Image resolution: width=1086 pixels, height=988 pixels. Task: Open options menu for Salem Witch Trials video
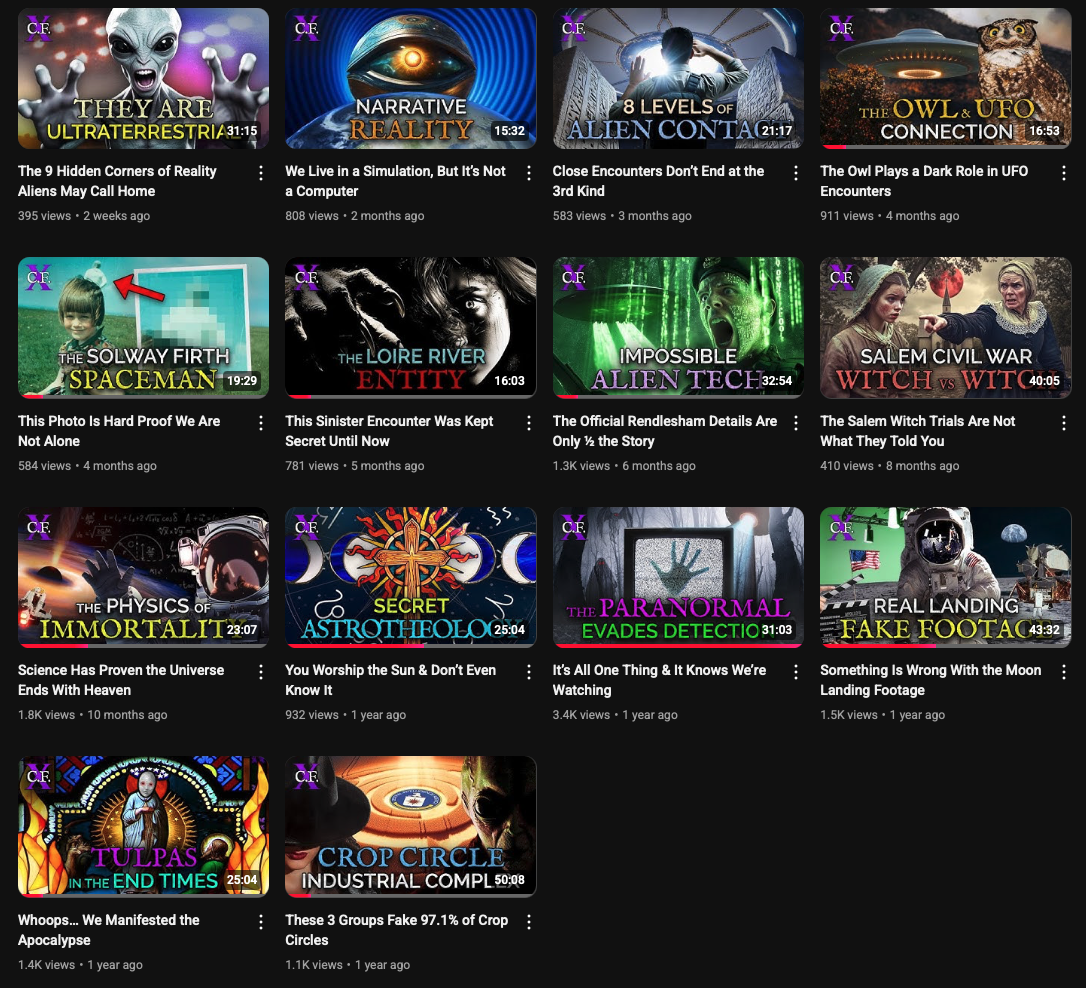(1064, 423)
